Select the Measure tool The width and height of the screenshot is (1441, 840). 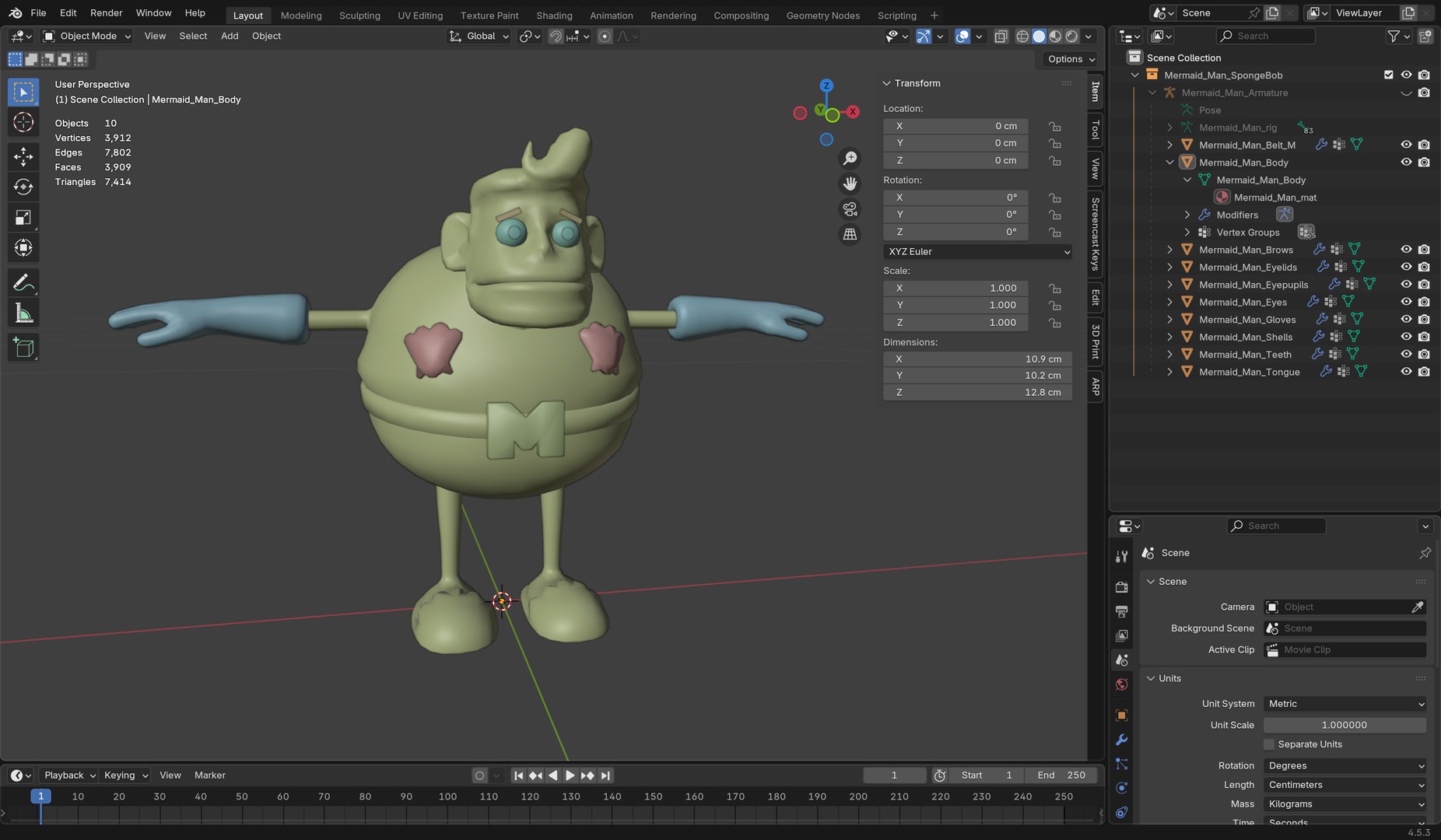[x=23, y=313]
